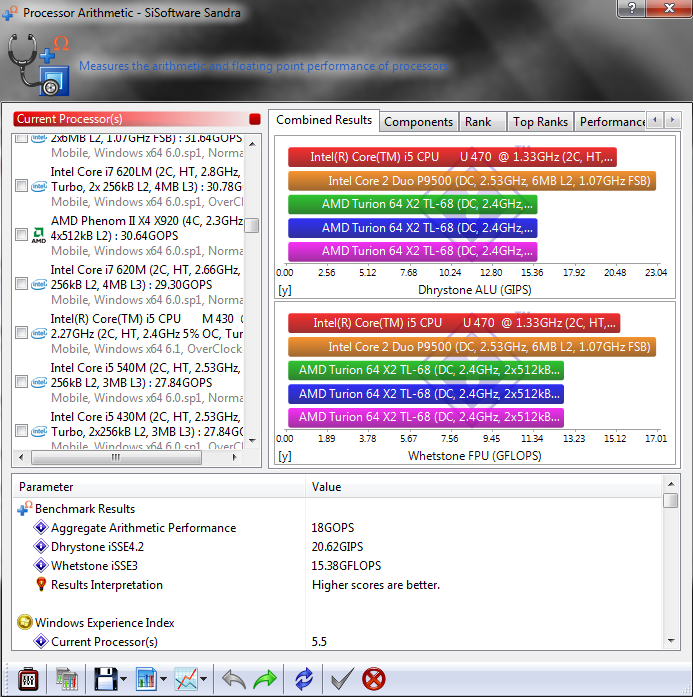Click the line graph icon
The height and width of the screenshot is (697, 693).
[186, 679]
